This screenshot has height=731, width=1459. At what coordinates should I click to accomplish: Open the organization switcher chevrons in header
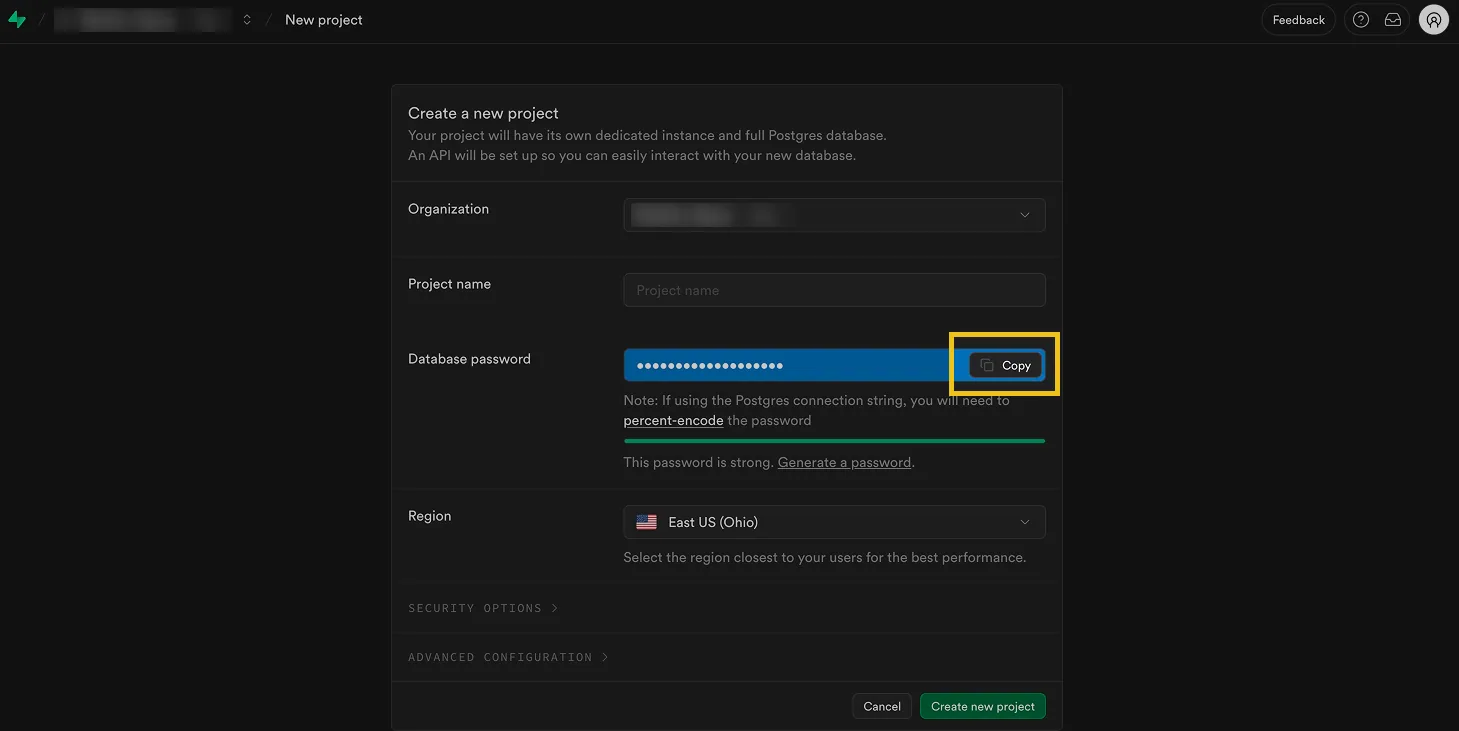pos(247,19)
